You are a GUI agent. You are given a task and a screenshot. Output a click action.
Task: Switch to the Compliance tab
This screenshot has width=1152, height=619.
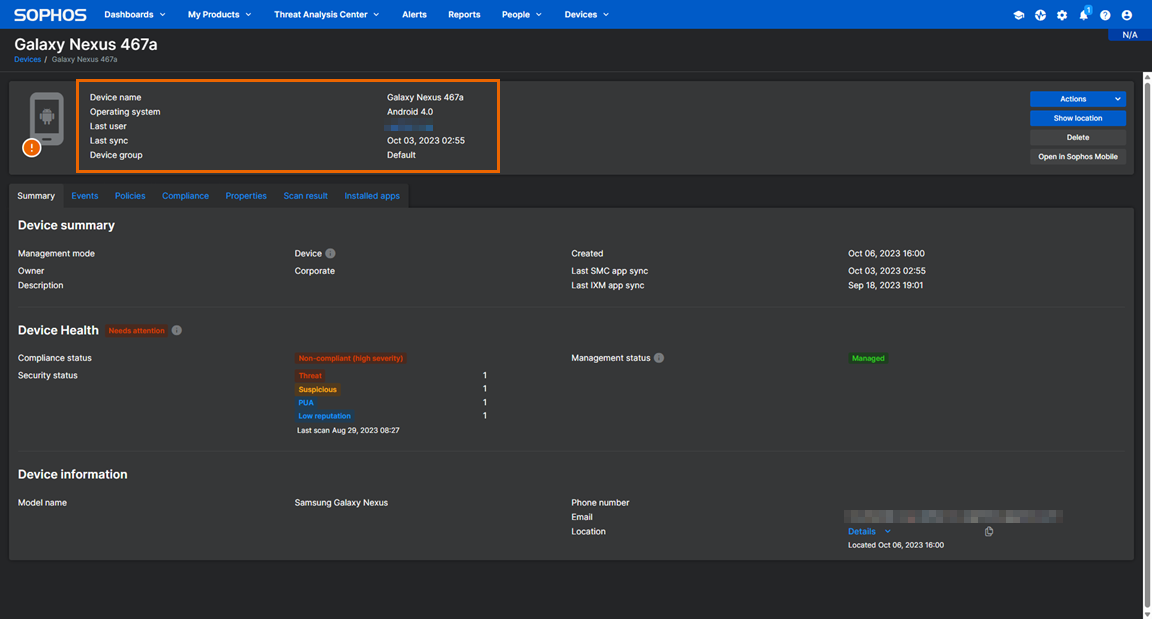click(185, 196)
